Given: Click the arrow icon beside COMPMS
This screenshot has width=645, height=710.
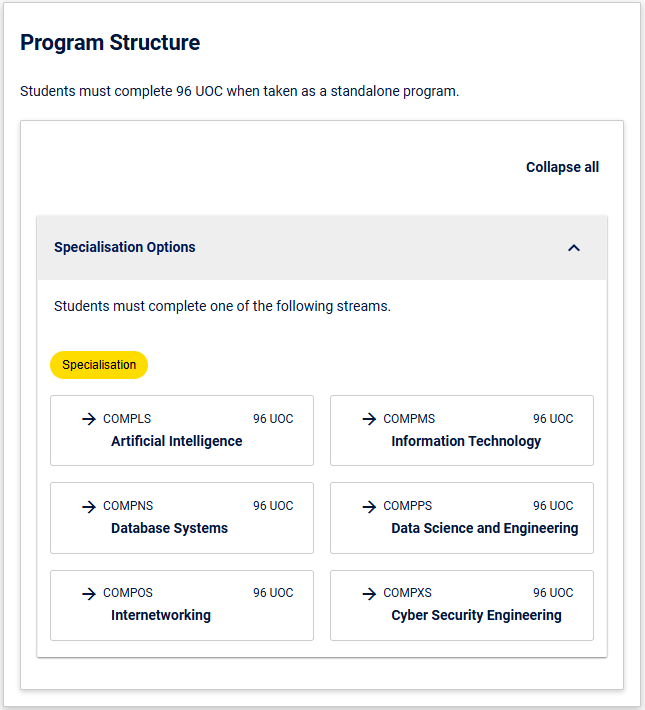Looking at the screenshot, I should (369, 419).
